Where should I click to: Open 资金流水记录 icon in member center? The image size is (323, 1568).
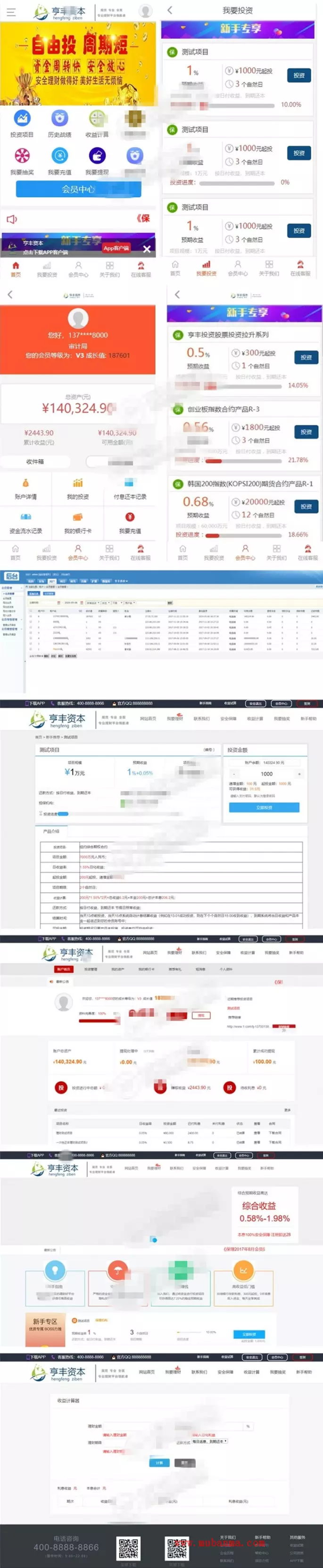pyautogui.click(x=25, y=517)
